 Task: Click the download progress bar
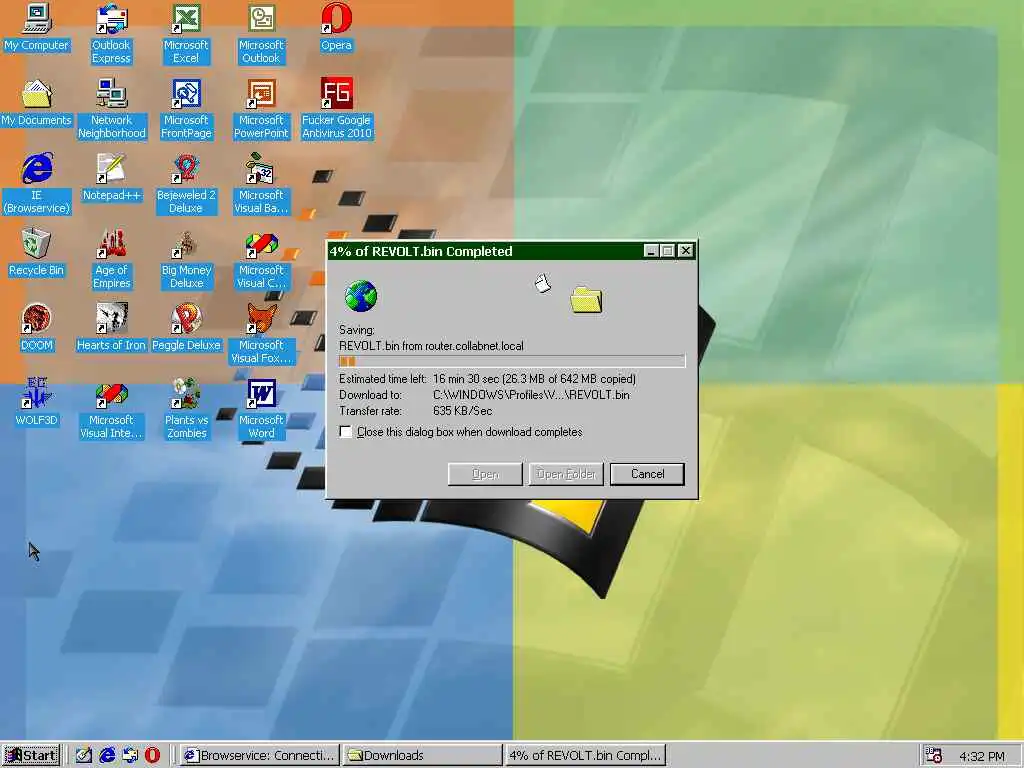512,361
